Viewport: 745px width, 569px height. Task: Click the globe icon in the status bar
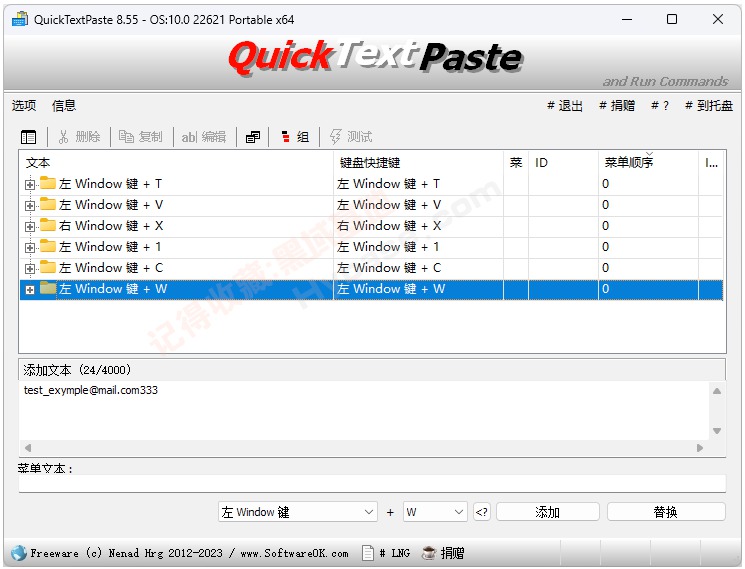click(19, 553)
